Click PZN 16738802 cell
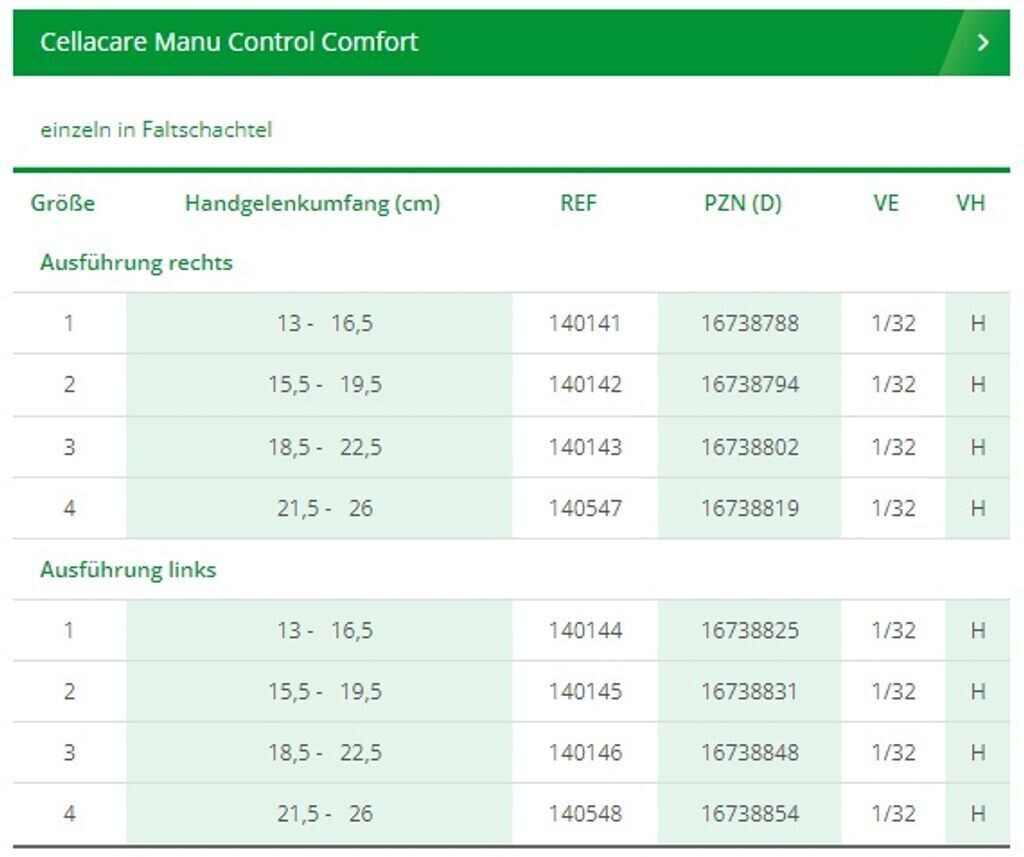 point(750,447)
